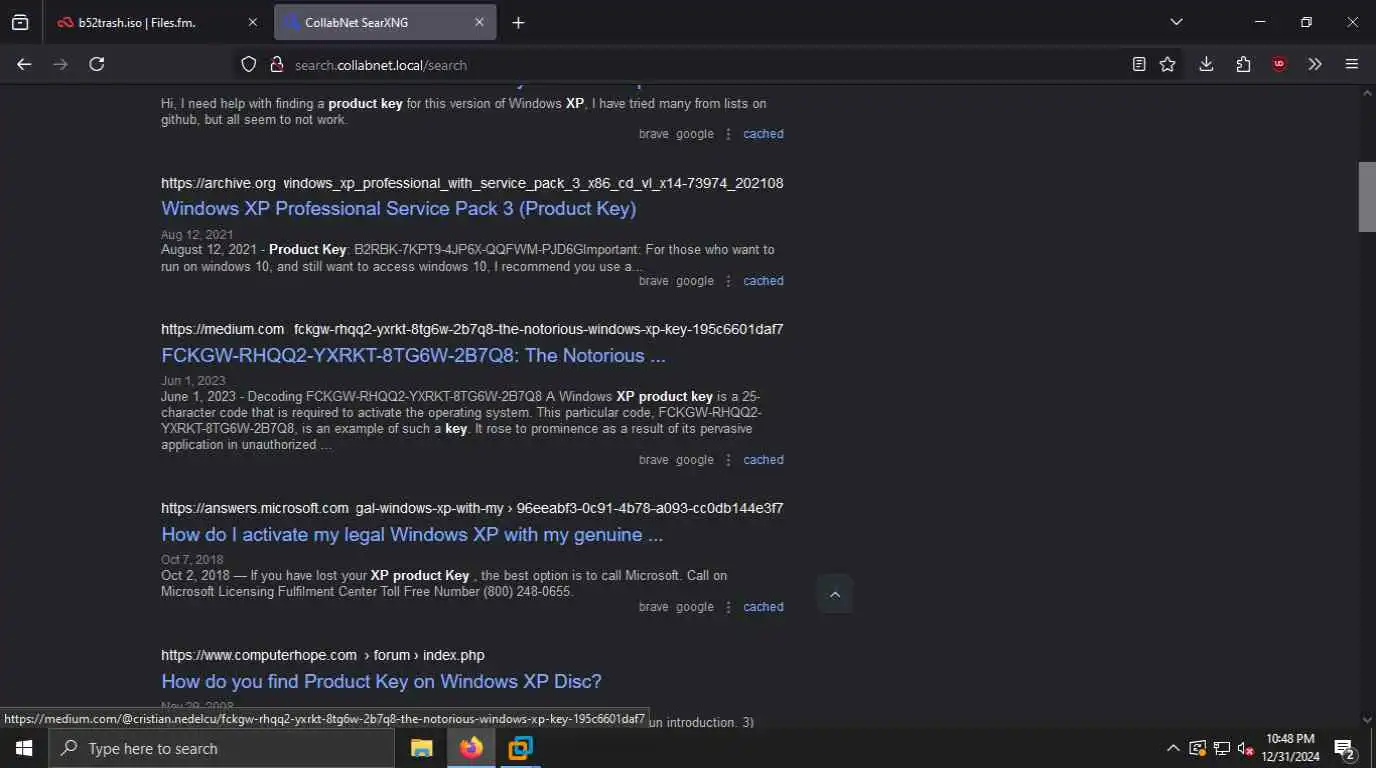Open network status tray icon
Image resolution: width=1376 pixels, height=768 pixels.
[1221, 748]
